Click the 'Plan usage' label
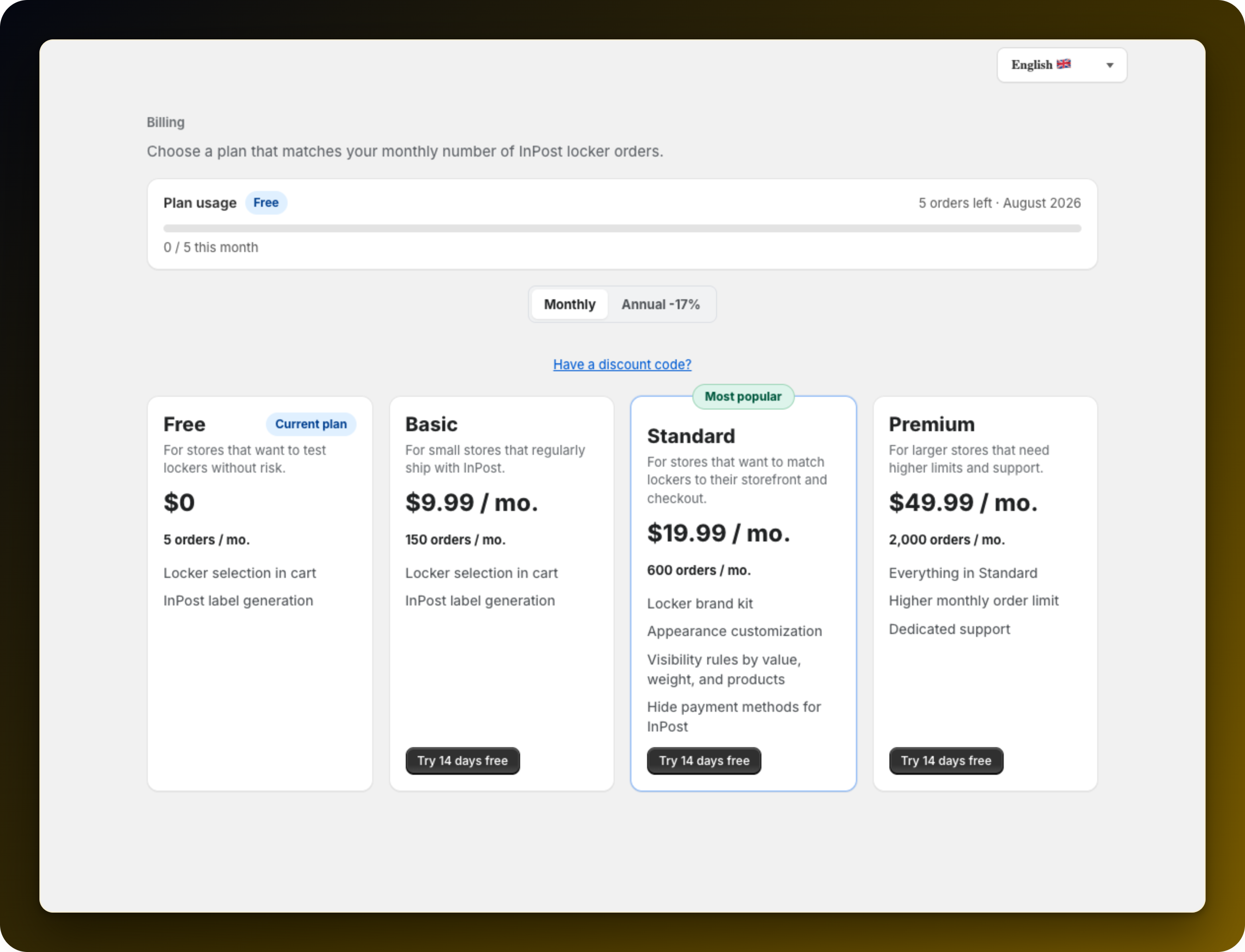The width and height of the screenshot is (1245, 952). 199,203
